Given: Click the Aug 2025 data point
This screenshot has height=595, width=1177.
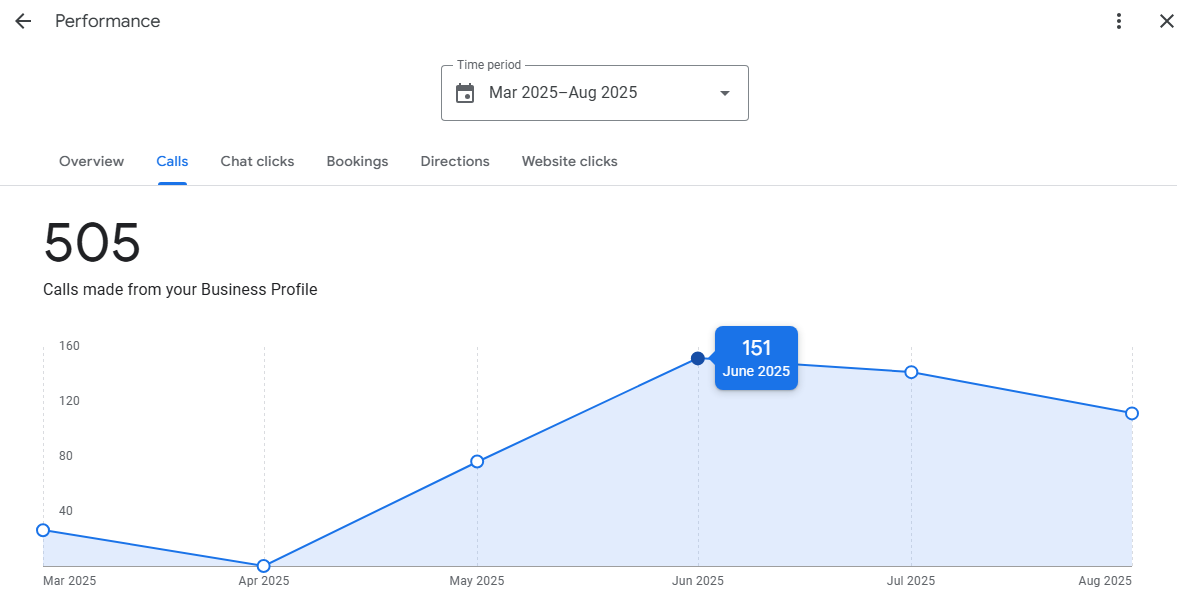Looking at the screenshot, I should 1131,413.
